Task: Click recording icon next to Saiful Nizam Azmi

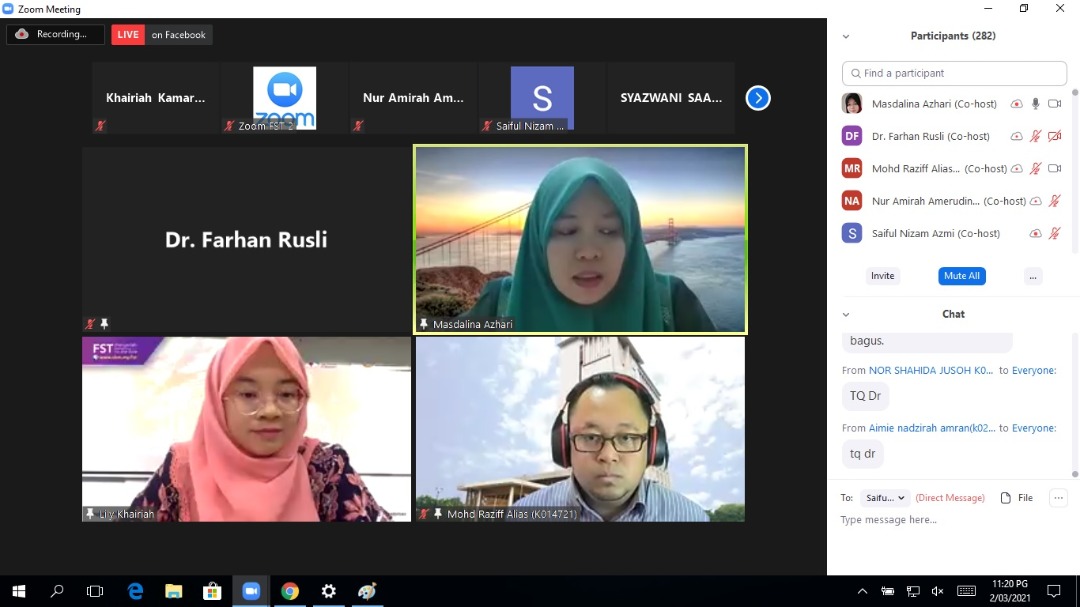Action: 1035,233
